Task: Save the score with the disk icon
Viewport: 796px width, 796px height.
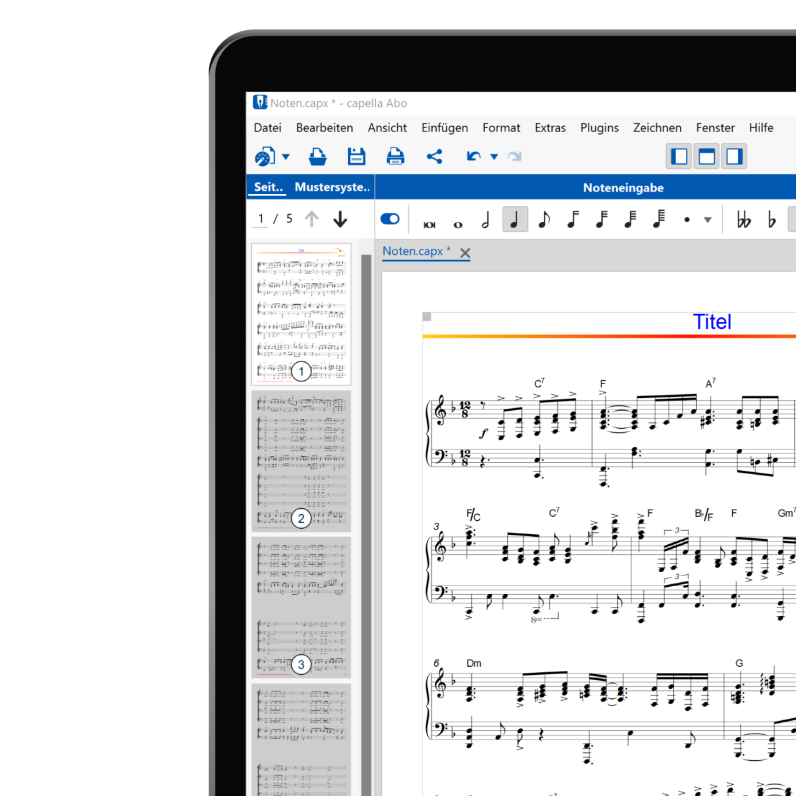Action: click(356, 156)
